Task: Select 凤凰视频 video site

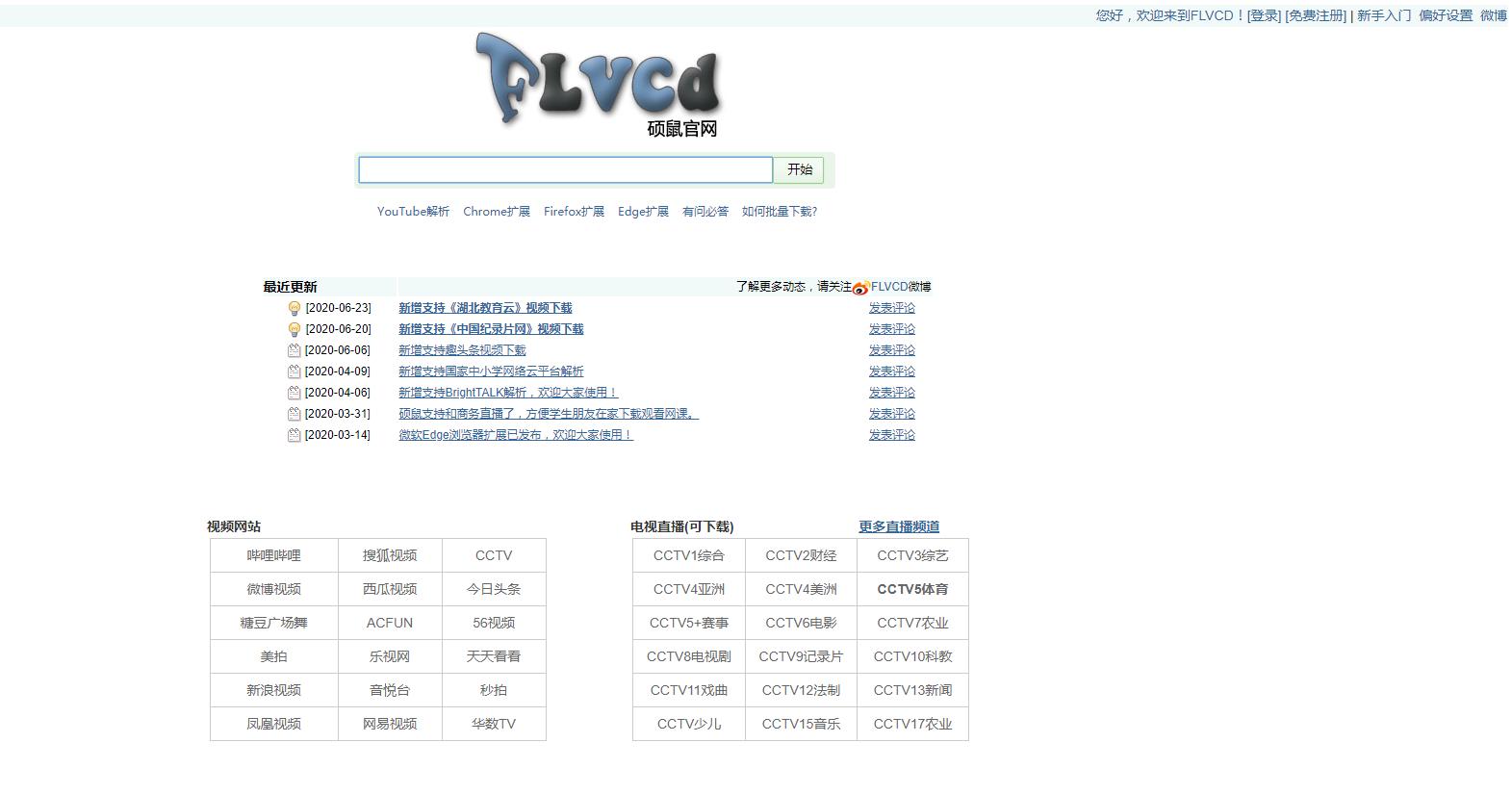Action: coord(274,724)
